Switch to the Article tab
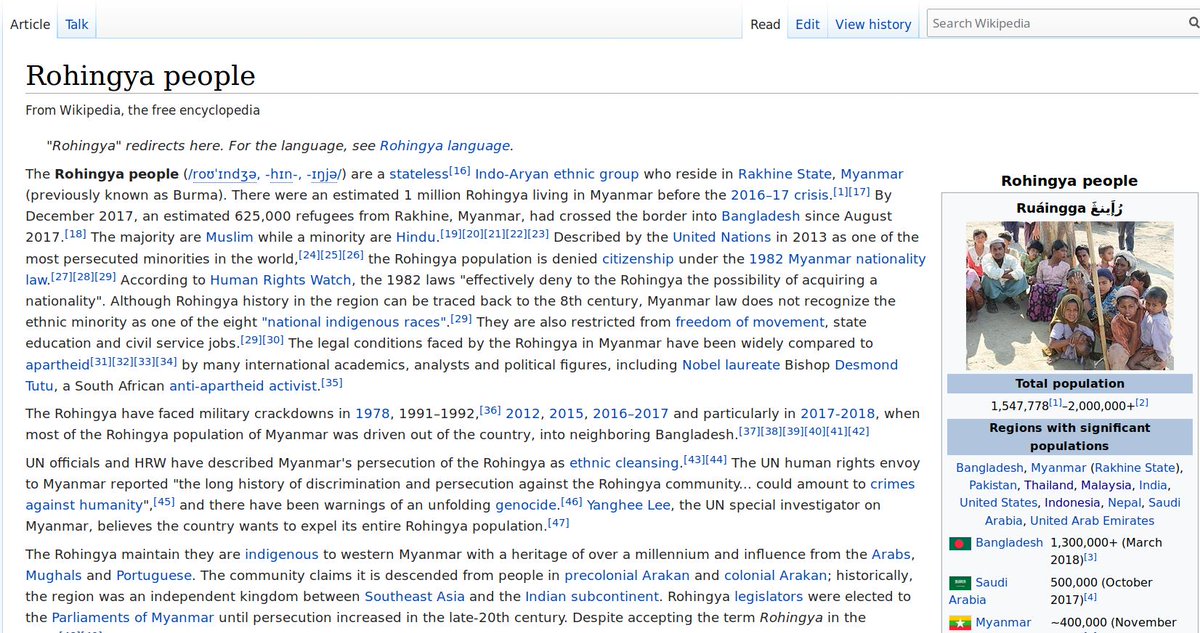The width and height of the screenshot is (1200, 633). (30, 24)
